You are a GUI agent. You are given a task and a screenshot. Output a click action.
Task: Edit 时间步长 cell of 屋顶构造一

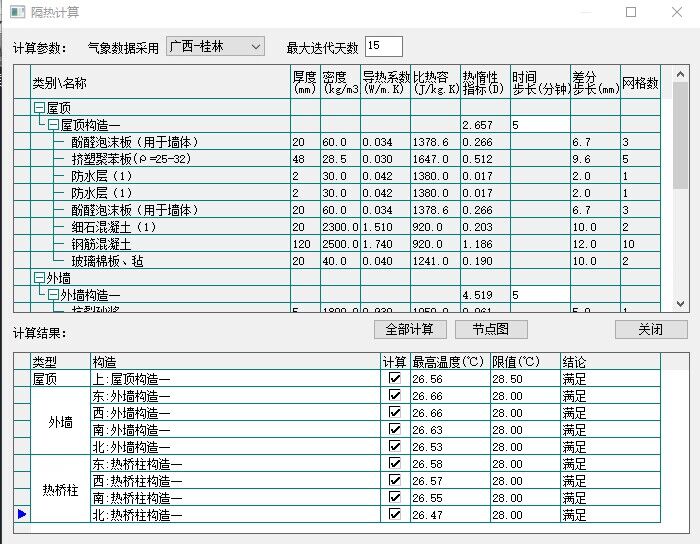click(x=539, y=125)
